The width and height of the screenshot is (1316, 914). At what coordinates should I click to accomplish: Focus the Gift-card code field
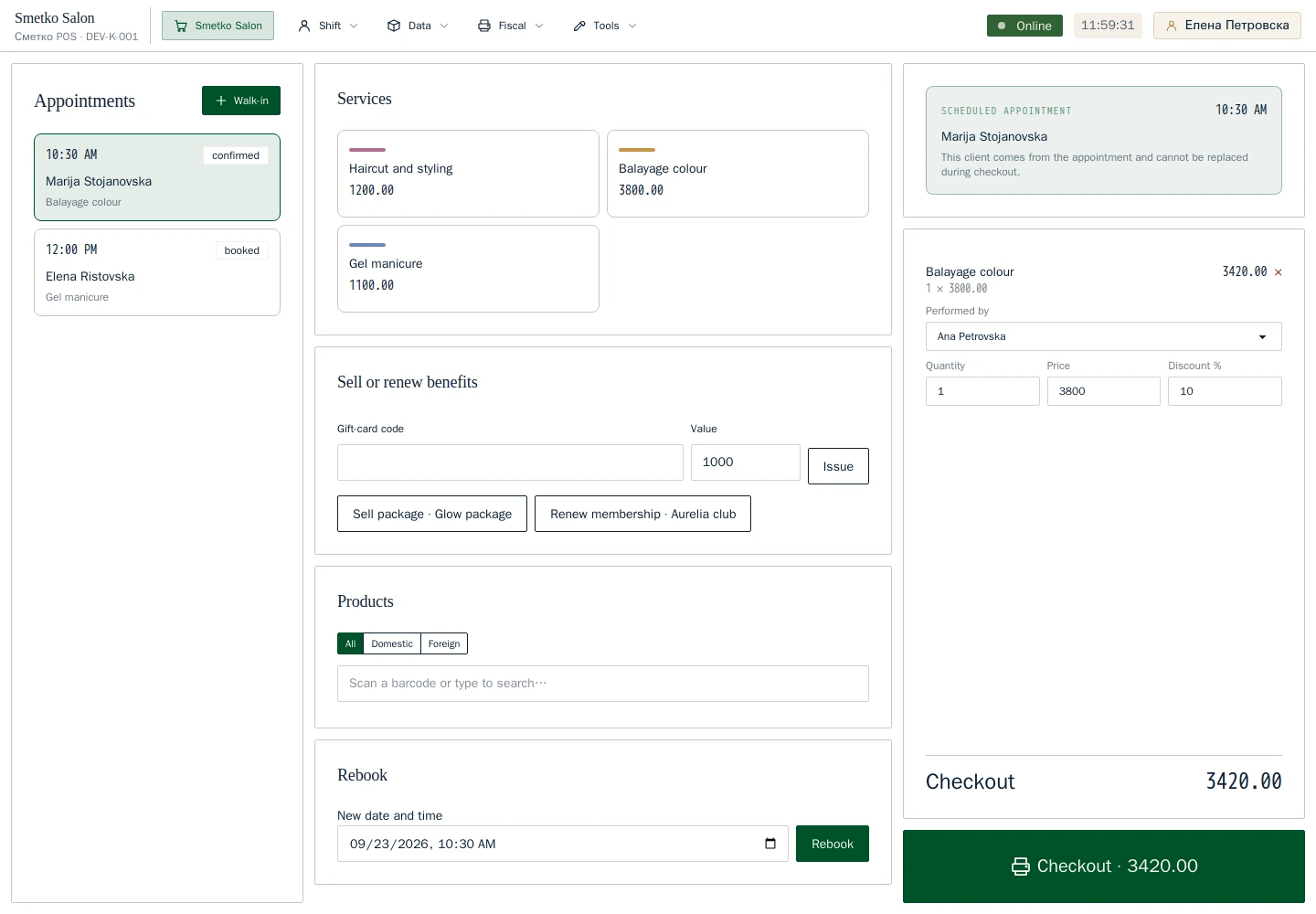pyautogui.click(x=510, y=462)
